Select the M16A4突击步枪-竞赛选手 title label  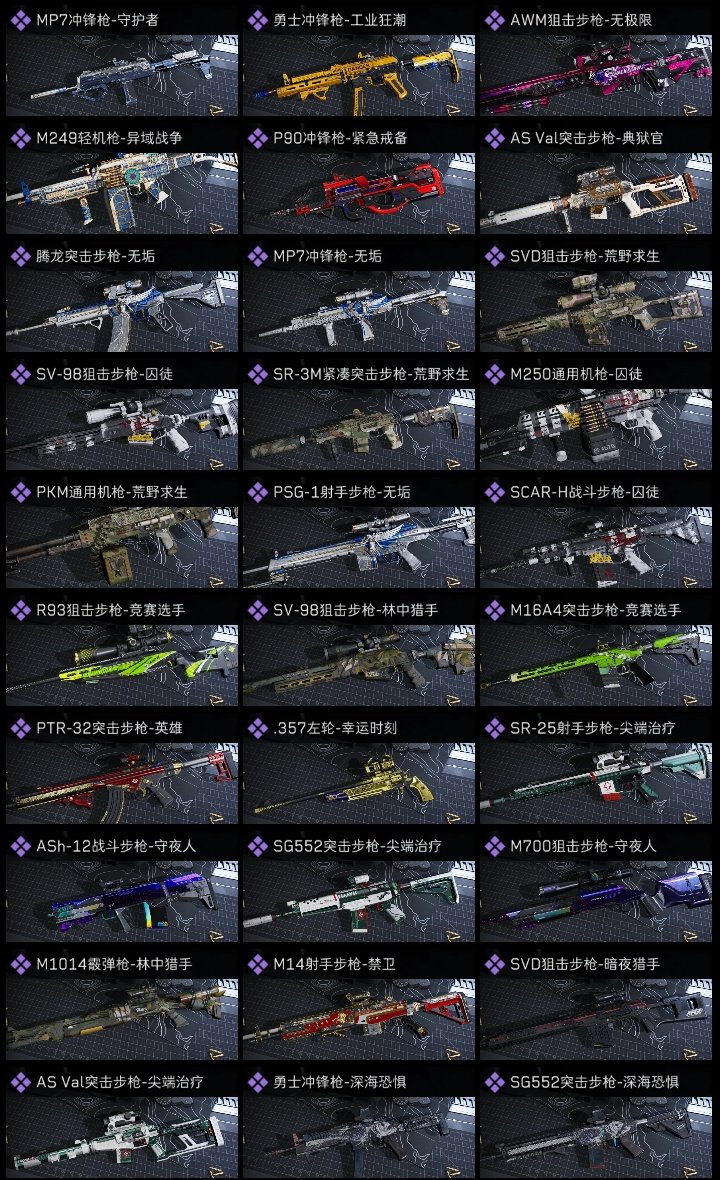(595, 610)
